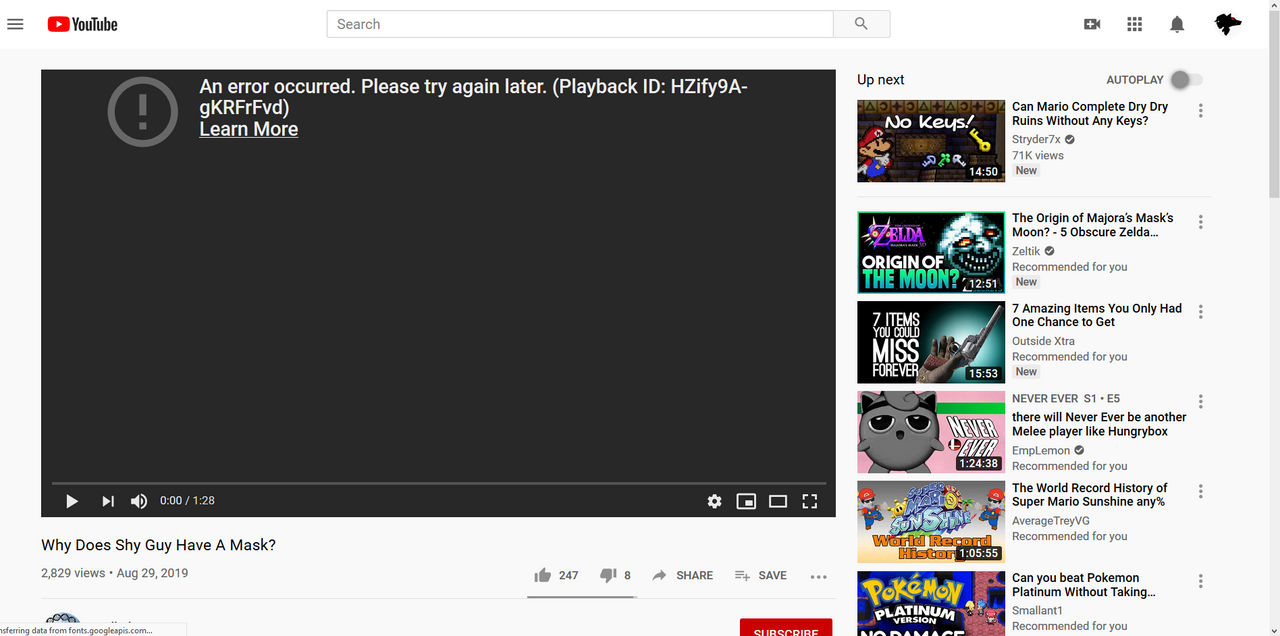Mute the video volume

click(x=139, y=501)
